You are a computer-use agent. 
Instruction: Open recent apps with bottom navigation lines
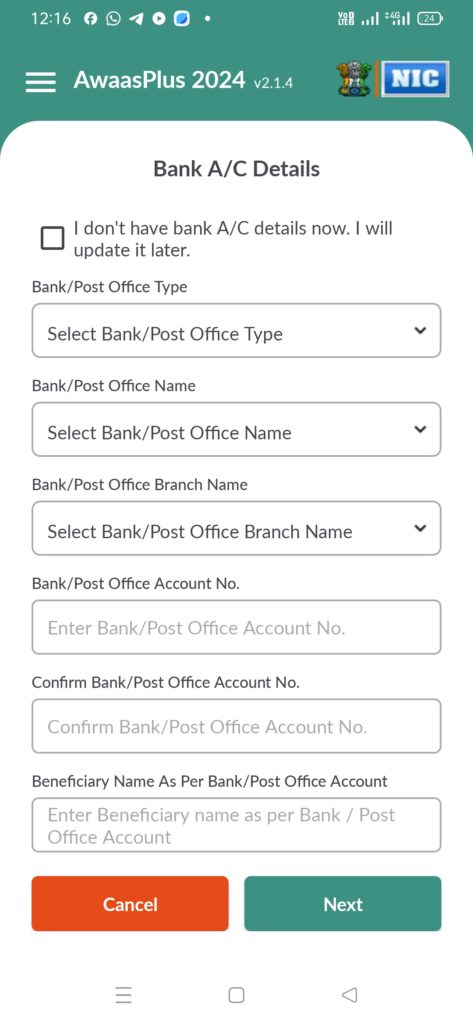coord(123,995)
